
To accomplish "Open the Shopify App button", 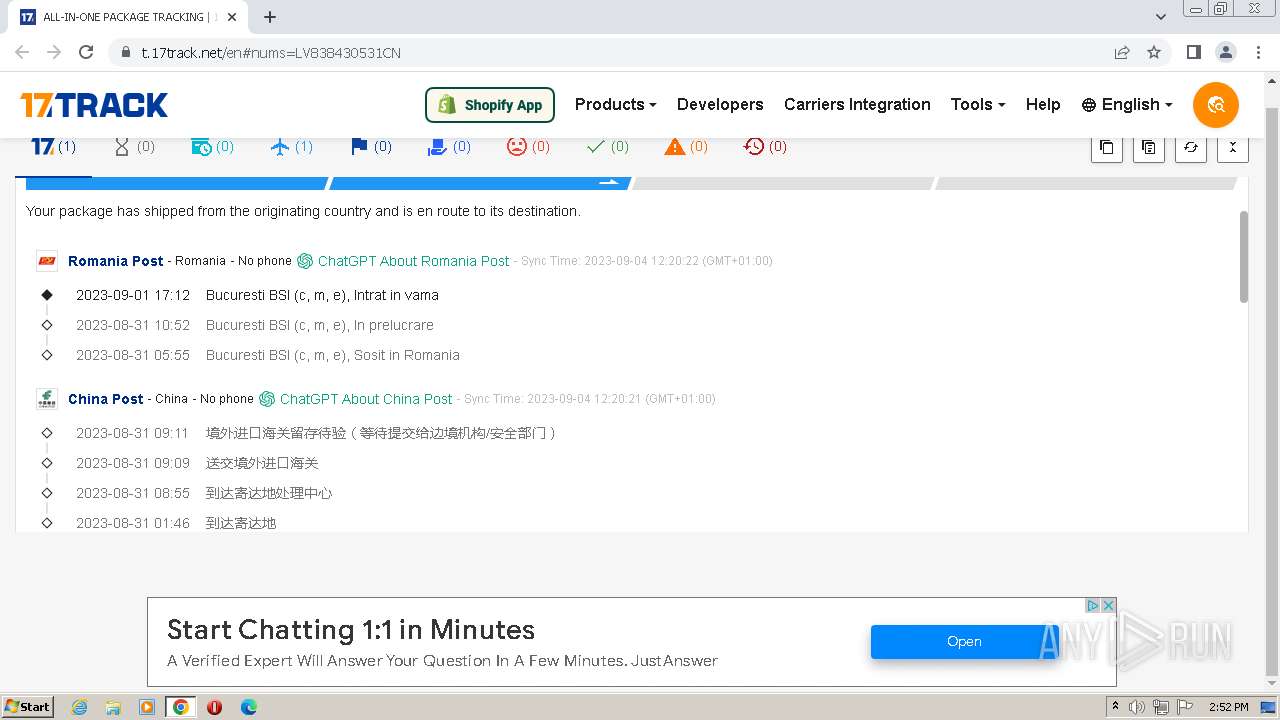I will [x=490, y=105].
